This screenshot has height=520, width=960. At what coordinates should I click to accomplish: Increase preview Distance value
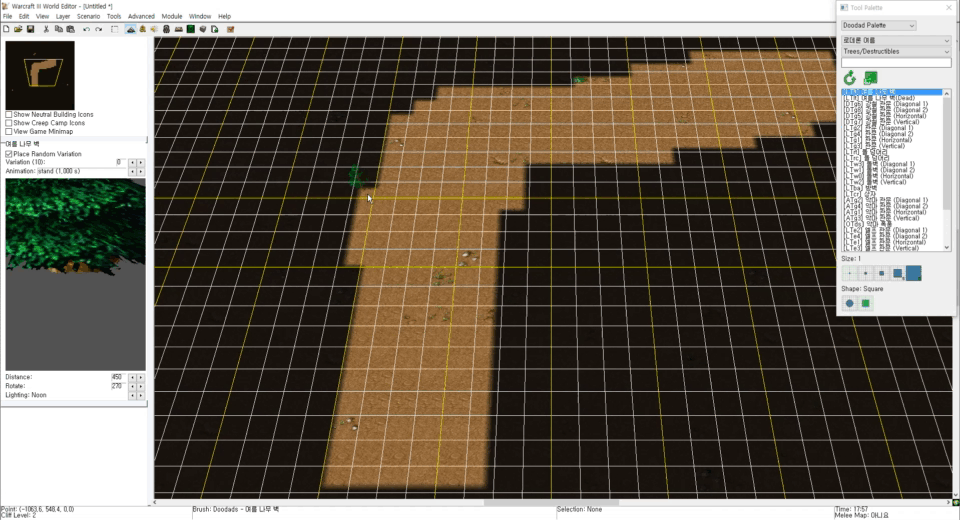(141, 377)
